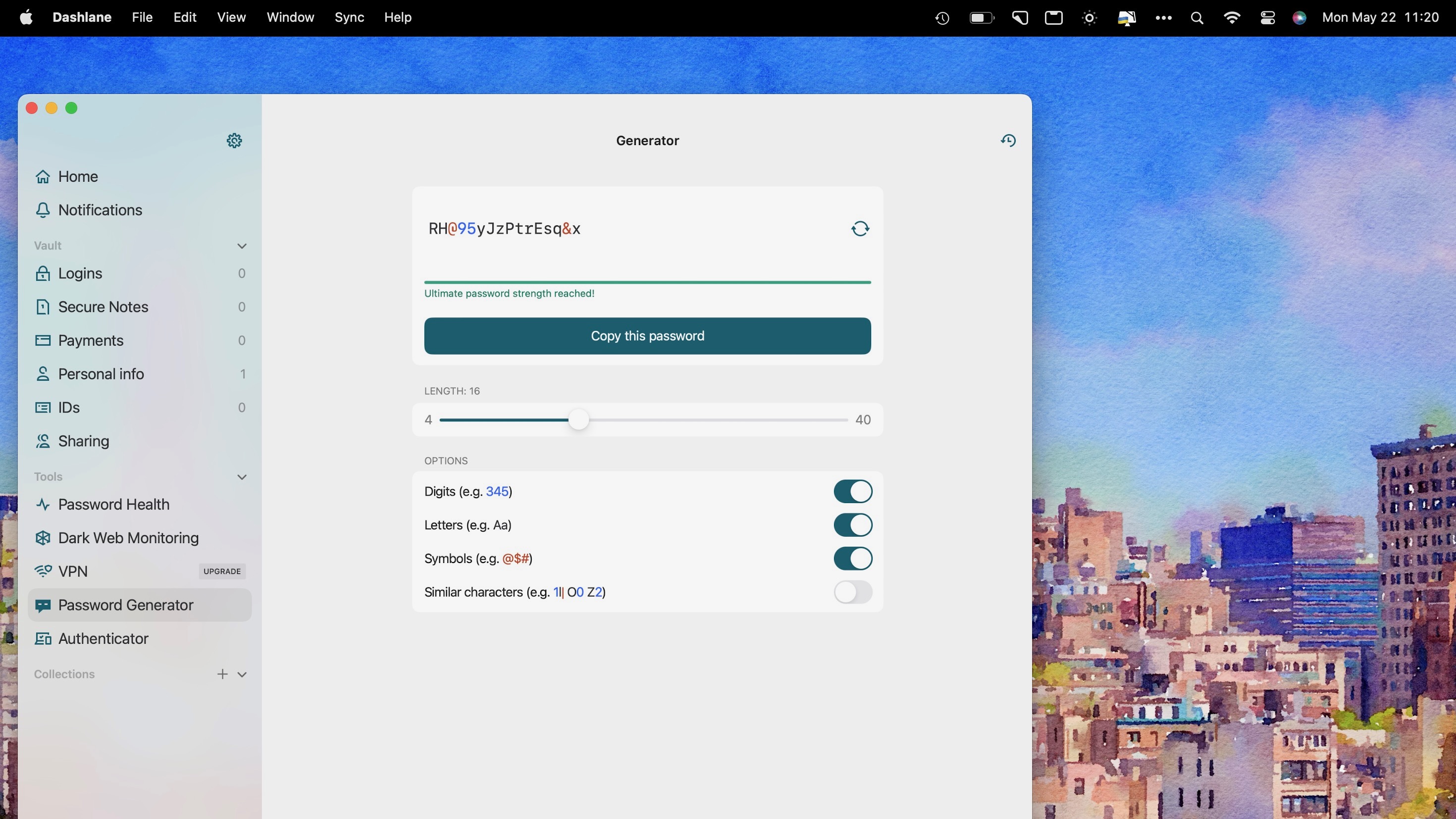Regenerate the password with refresh icon
This screenshot has height=819, width=1456.
coord(860,228)
